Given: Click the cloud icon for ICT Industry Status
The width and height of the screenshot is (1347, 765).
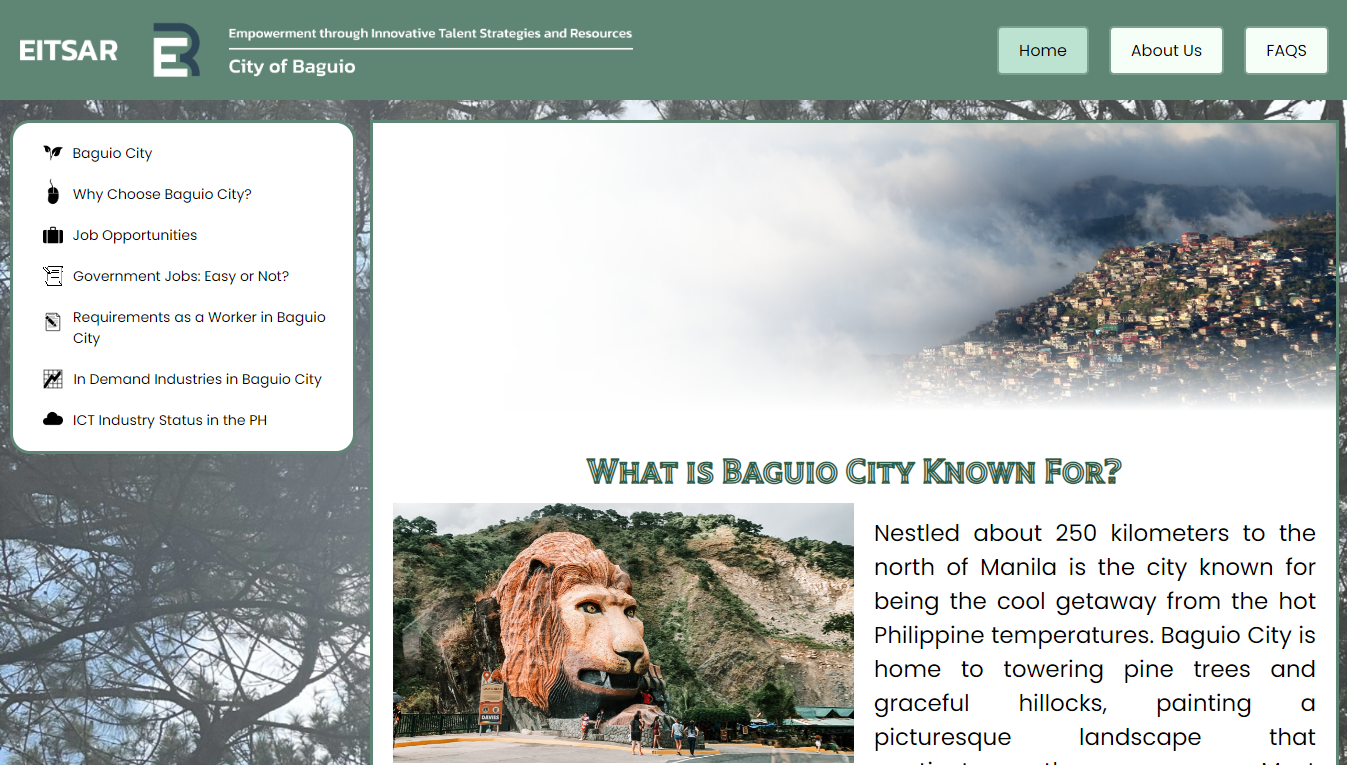Looking at the screenshot, I should point(53,420).
